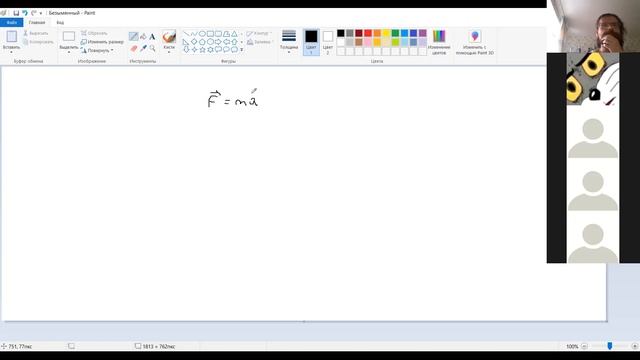Click the Redo arrow in title bar
Screen dimensions: 640x360
pyautogui.click(x=33, y=13)
